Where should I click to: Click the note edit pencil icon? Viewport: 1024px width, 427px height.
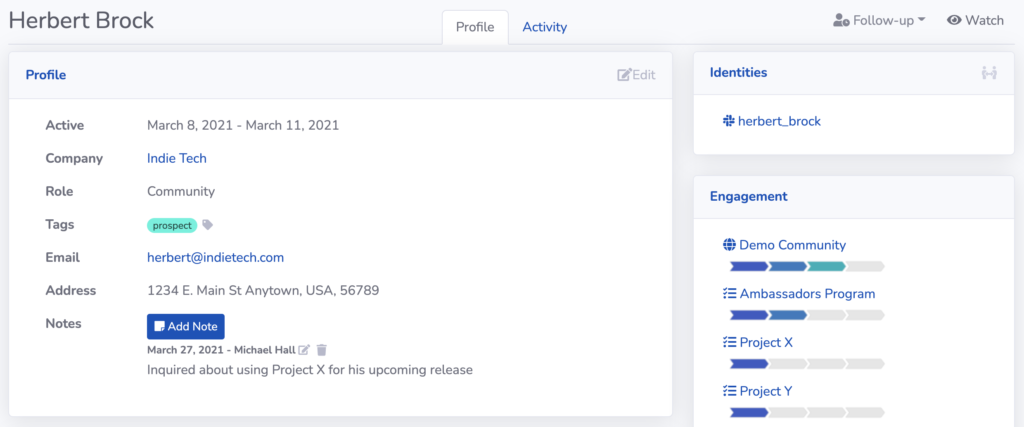click(x=304, y=350)
